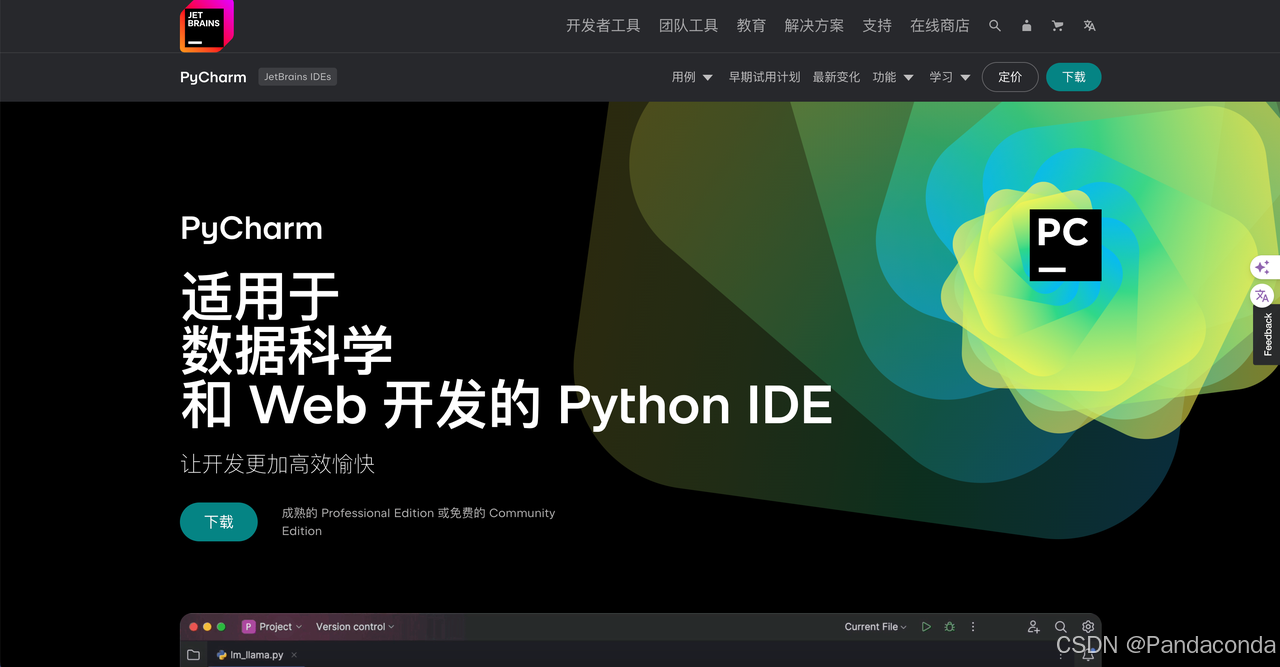The height and width of the screenshot is (667, 1280).
Task: Open the three-dot more actions in IDE preview
Action: 972,627
